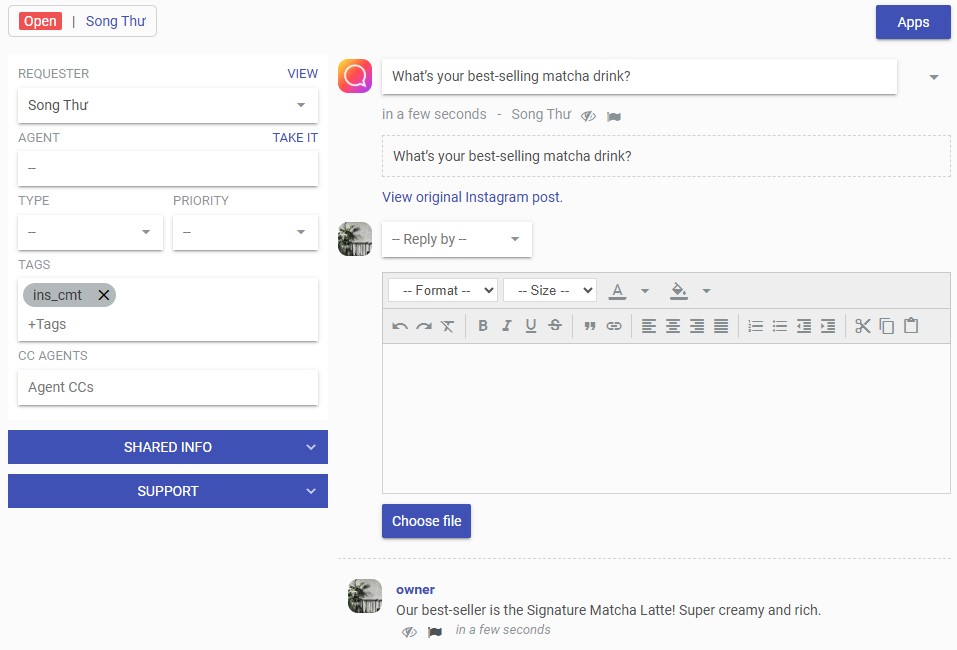957x650 pixels.
Task: Open the View original Instagram post link
Action: tap(472, 197)
